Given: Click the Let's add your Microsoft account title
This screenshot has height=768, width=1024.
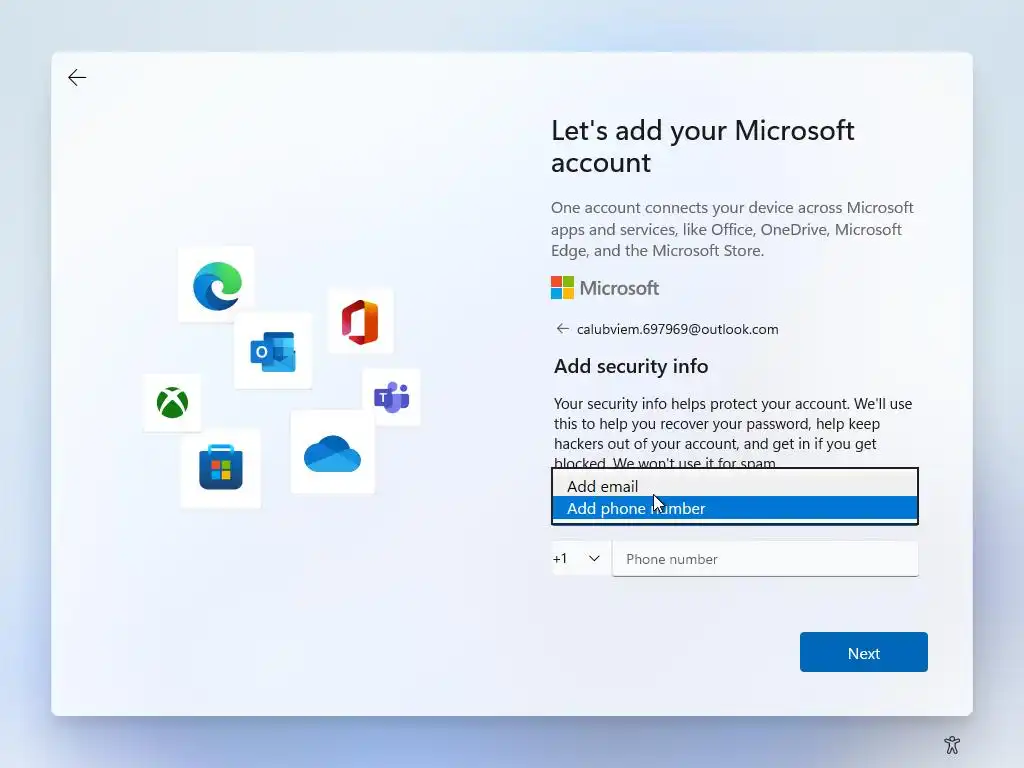Looking at the screenshot, I should [703, 146].
